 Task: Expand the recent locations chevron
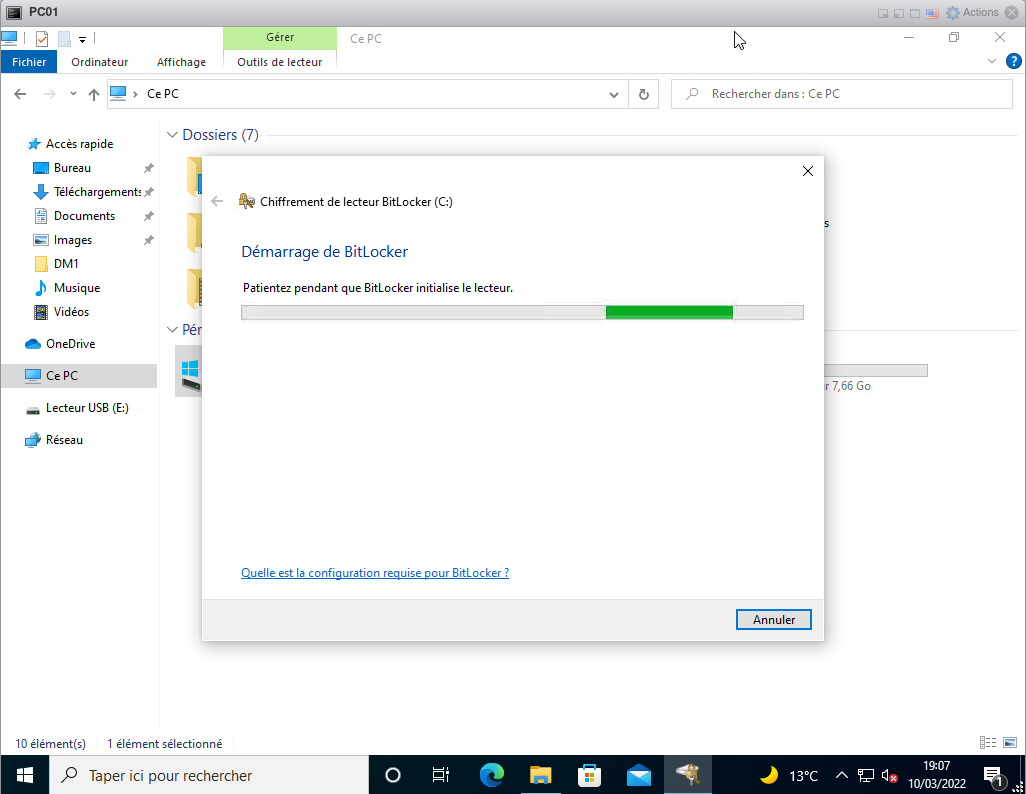tap(73, 94)
